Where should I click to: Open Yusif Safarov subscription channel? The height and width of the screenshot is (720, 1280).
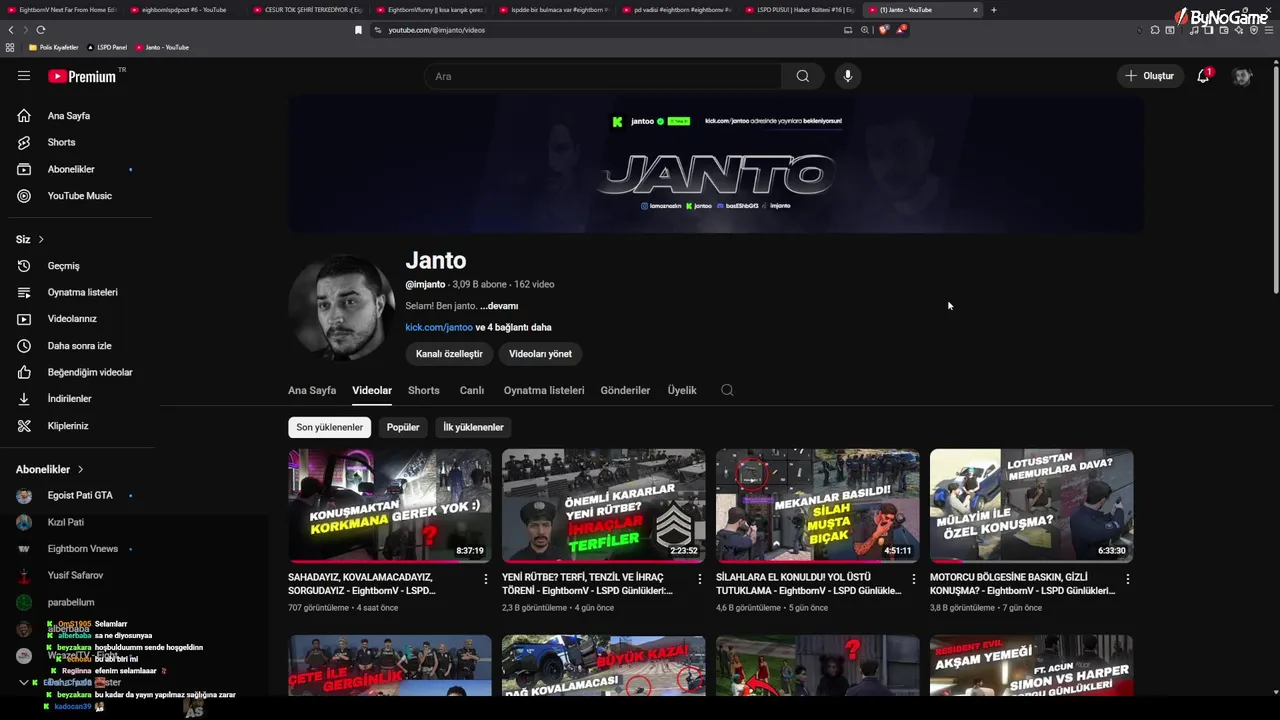coord(75,576)
